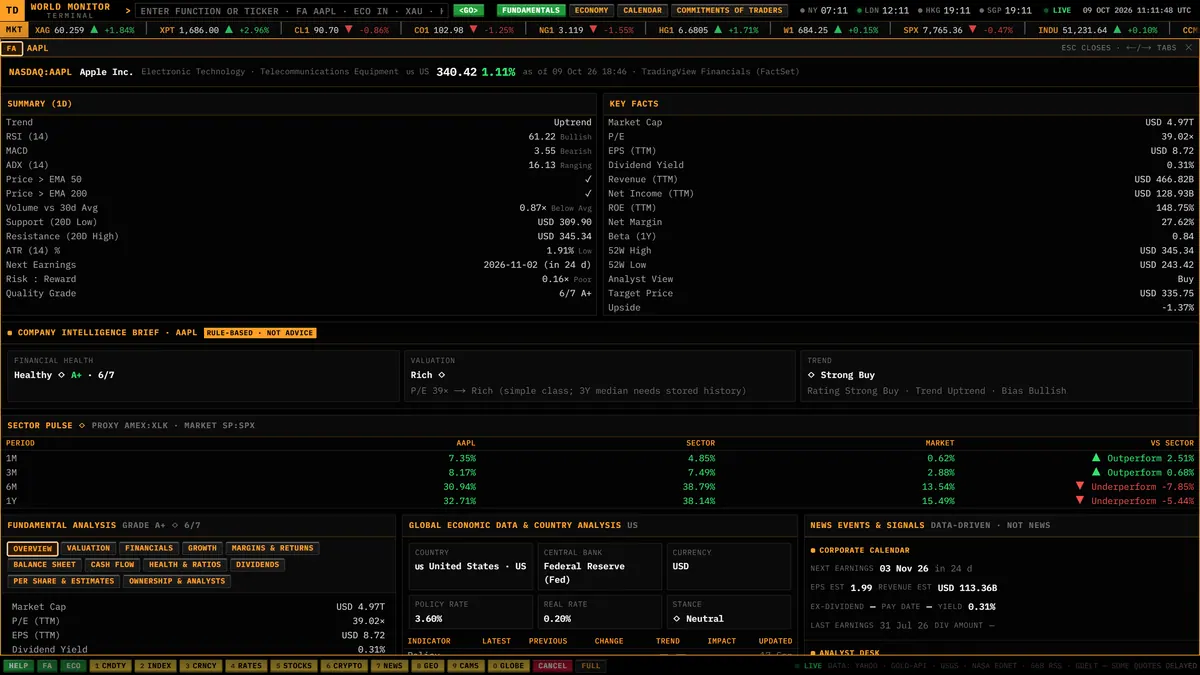
Task: Click the FA badge beside AAPL
Action: (x=12, y=48)
